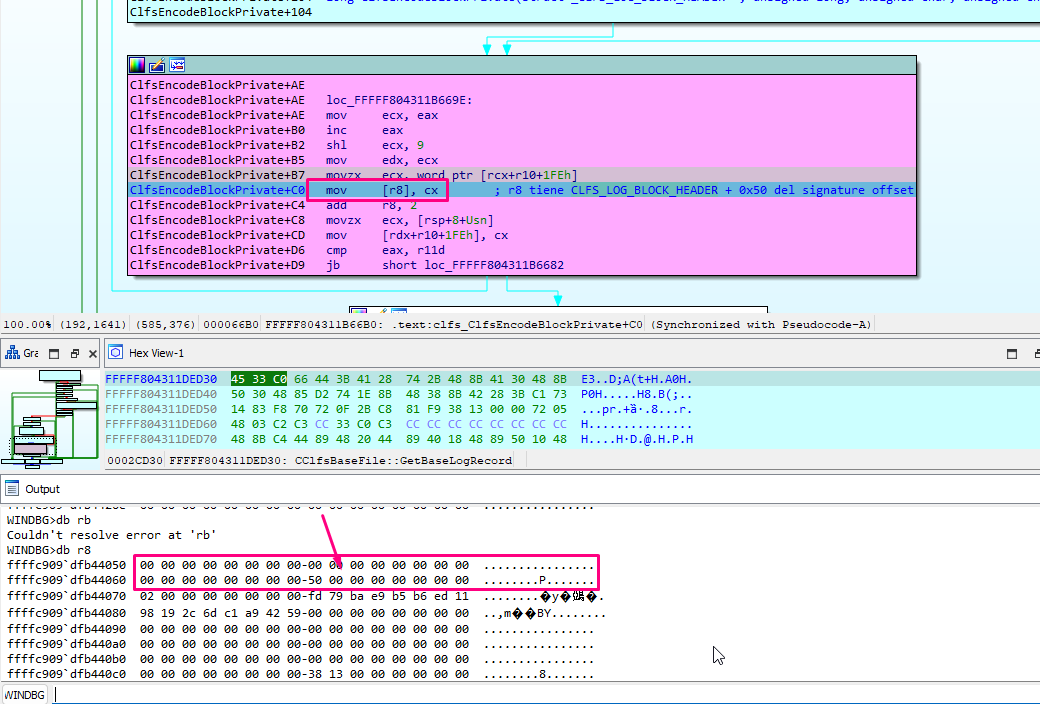
Task: Click the Graph overview hierarchy icon
Action: click(12, 353)
